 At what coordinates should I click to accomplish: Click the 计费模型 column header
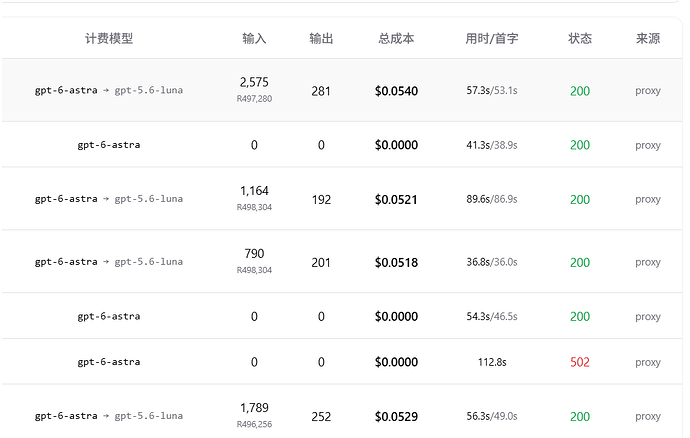point(109,39)
